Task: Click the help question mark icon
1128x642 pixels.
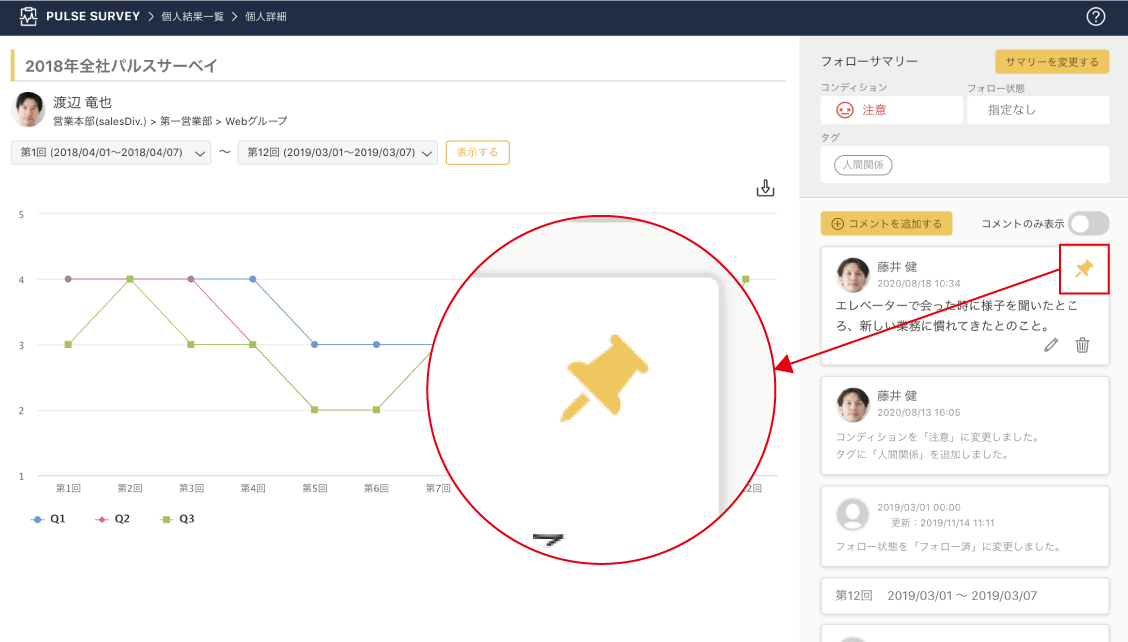Action: (1095, 17)
